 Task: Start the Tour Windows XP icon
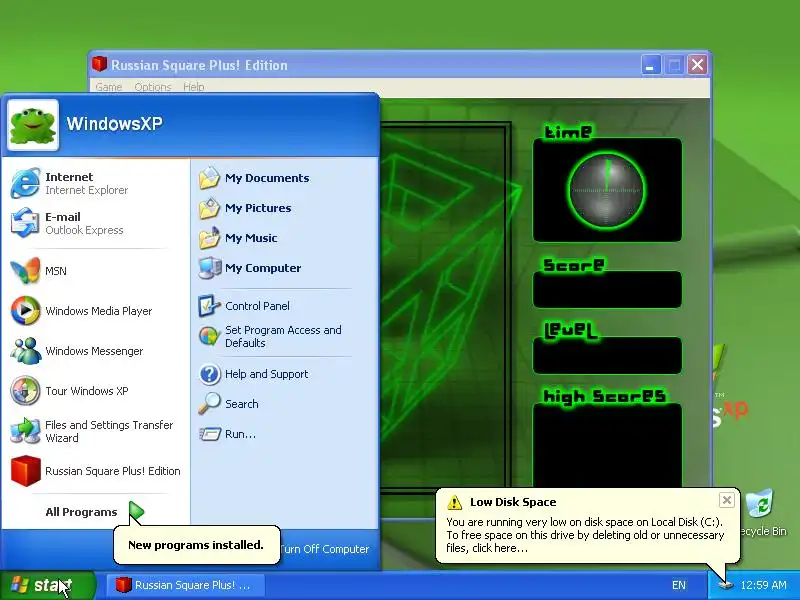(25, 390)
